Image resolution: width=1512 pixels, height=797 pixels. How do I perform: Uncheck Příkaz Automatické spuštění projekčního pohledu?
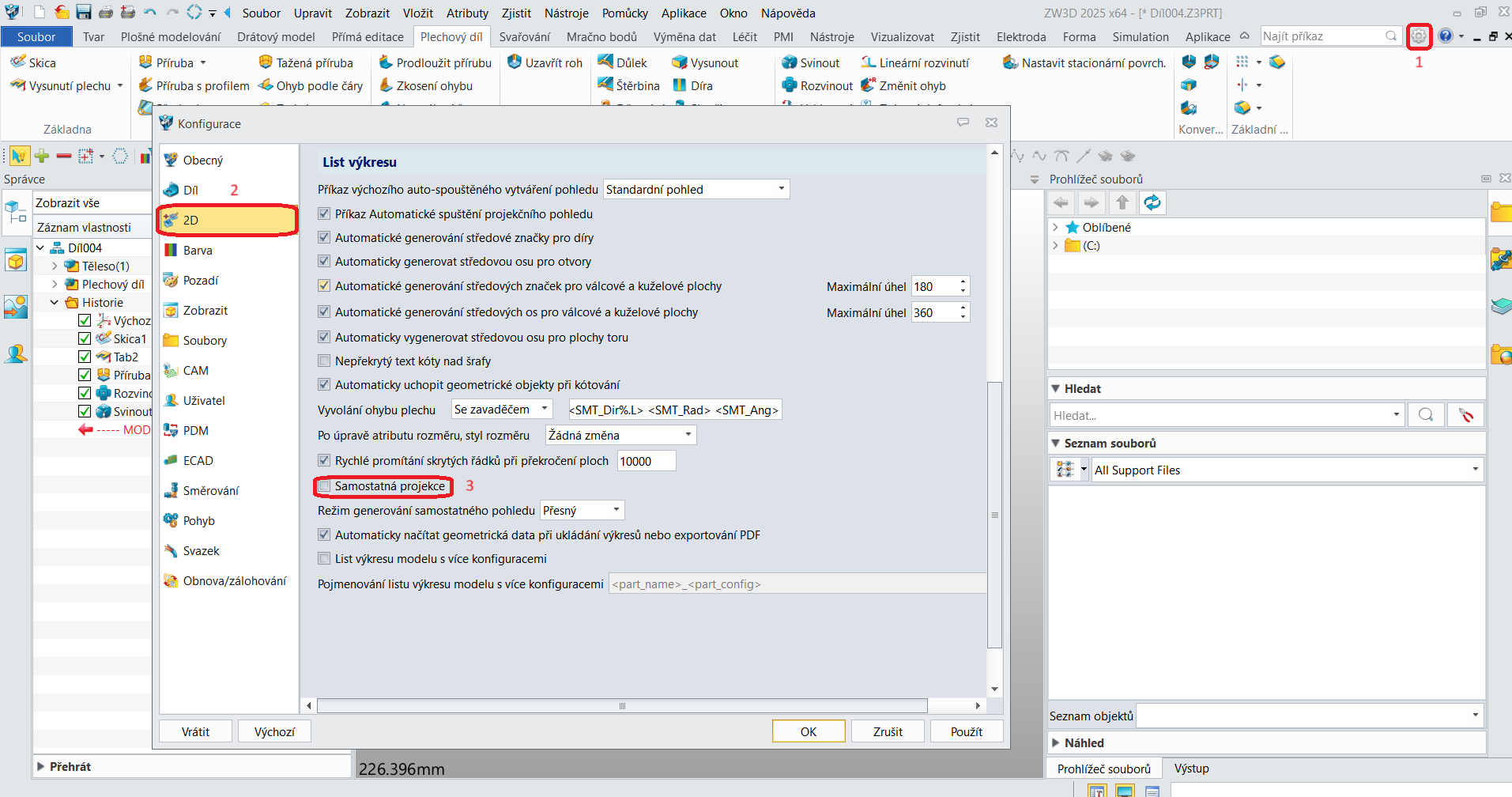coord(324,214)
